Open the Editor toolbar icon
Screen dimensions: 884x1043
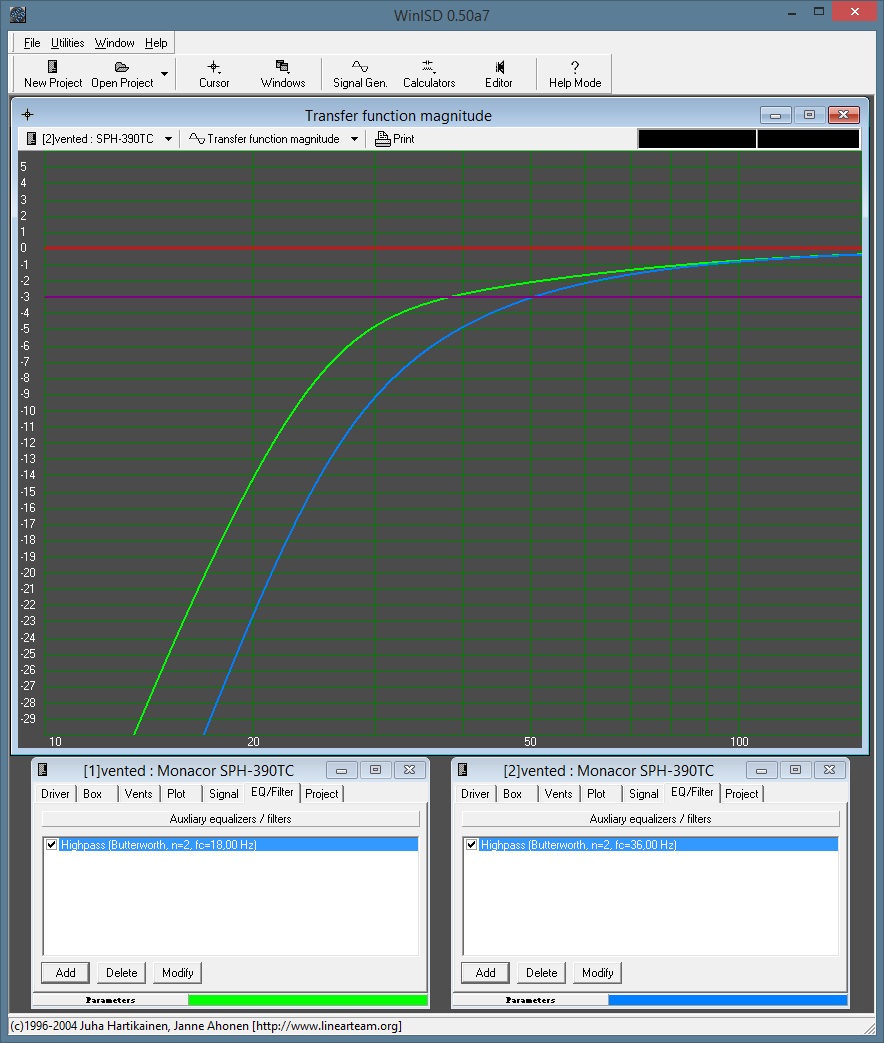pyautogui.click(x=498, y=67)
